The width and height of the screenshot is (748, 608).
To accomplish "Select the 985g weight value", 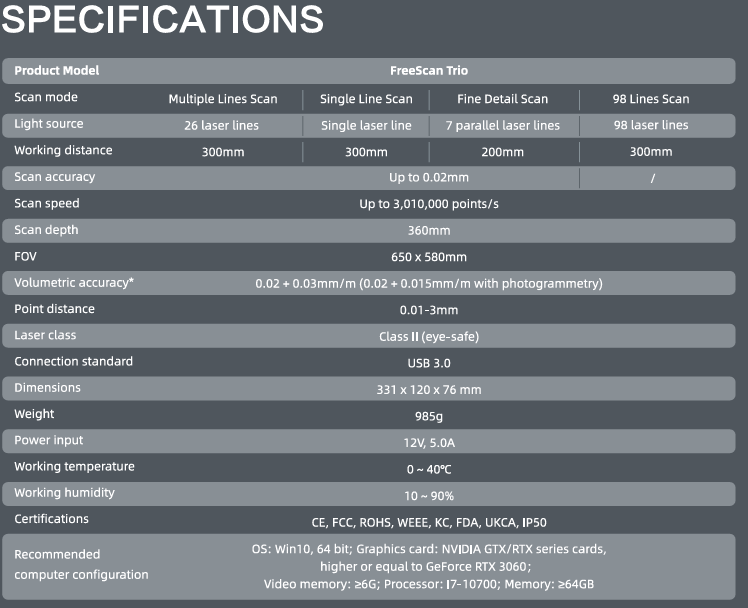I will (428, 415).
